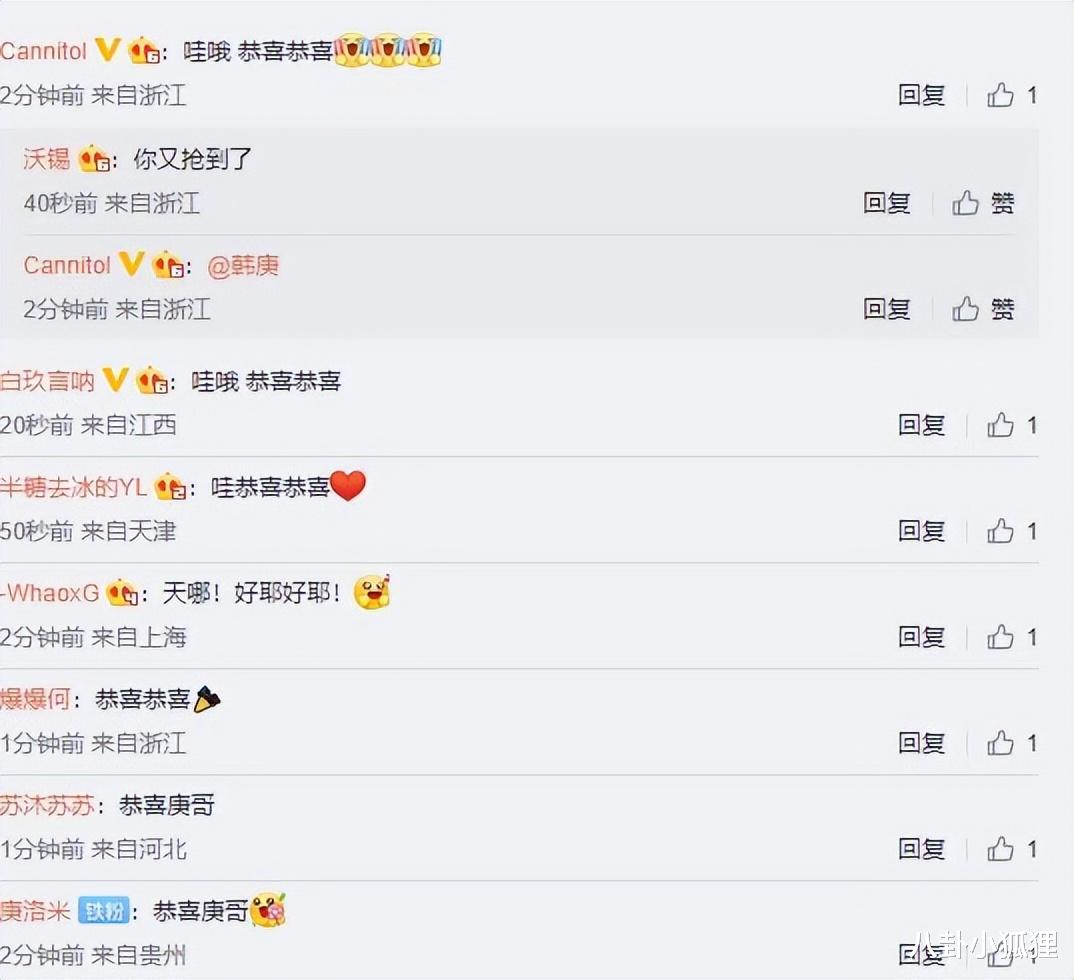The height and width of the screenshot is (980, 1074).
Task: Open 白玖言呐's user profile
Action: [47, 381]
